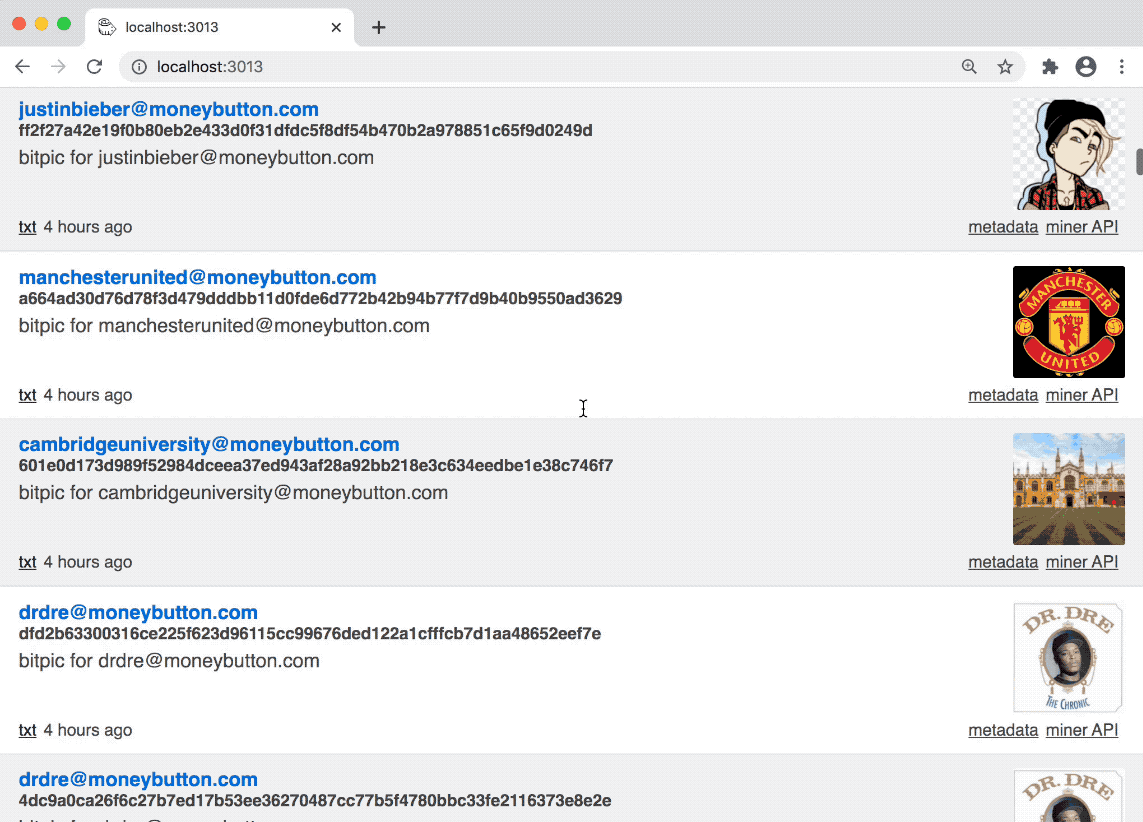
Task: Open miner API link for cambridgeuniversity entry
Action: point(1082,563)
